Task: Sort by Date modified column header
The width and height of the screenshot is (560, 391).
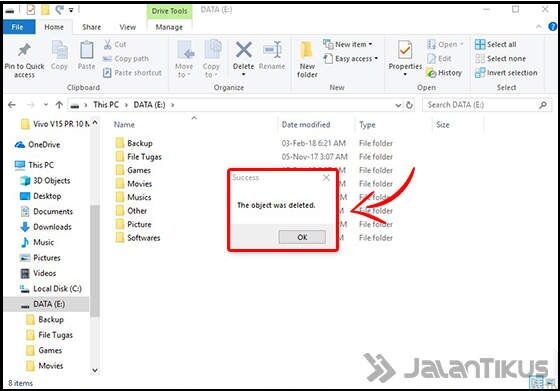Action: coord(306,125)
